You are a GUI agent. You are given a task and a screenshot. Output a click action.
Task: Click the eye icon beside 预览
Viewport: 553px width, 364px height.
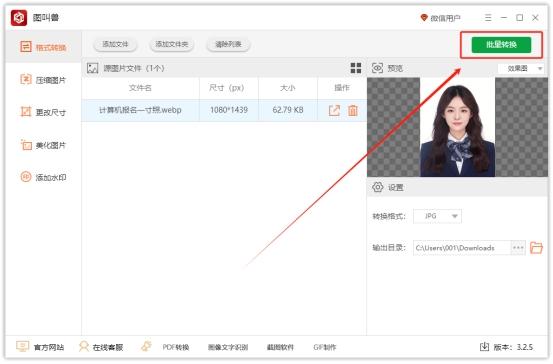point(377,68)
